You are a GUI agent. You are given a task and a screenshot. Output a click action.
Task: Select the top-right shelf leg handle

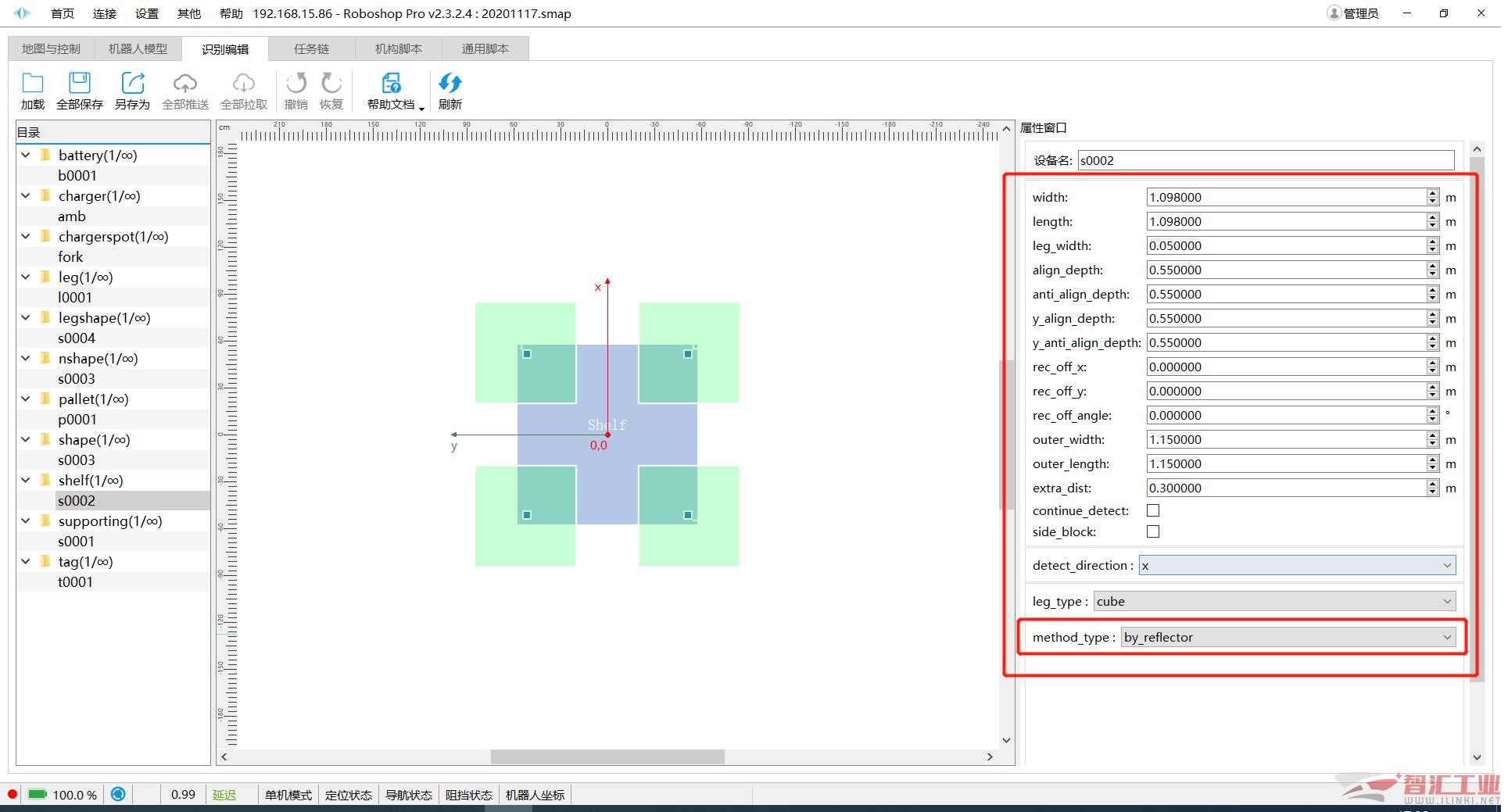[688, 354]
